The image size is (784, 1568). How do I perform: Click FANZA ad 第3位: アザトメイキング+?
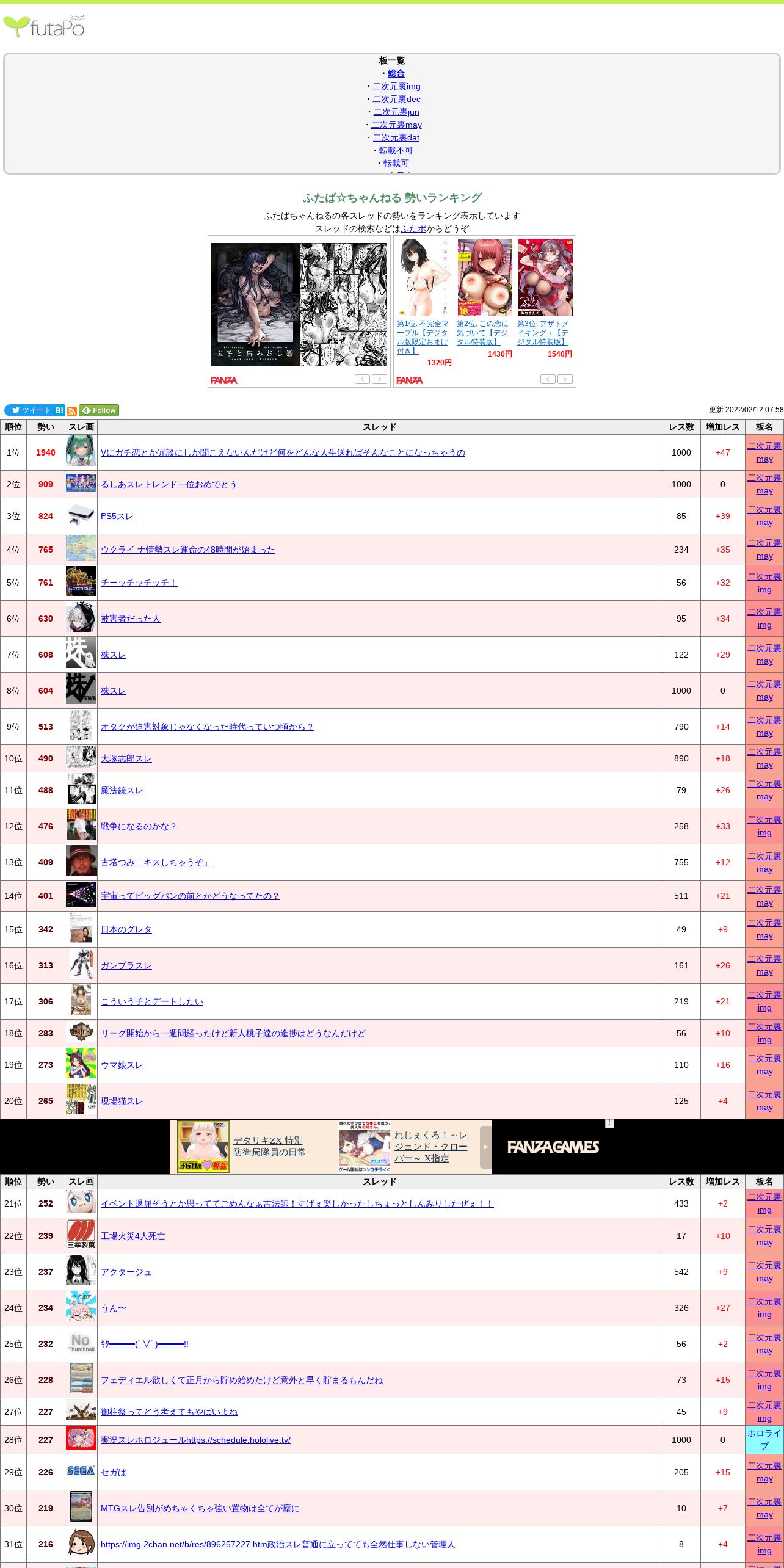pyautogui.click(x=543, y=333)
